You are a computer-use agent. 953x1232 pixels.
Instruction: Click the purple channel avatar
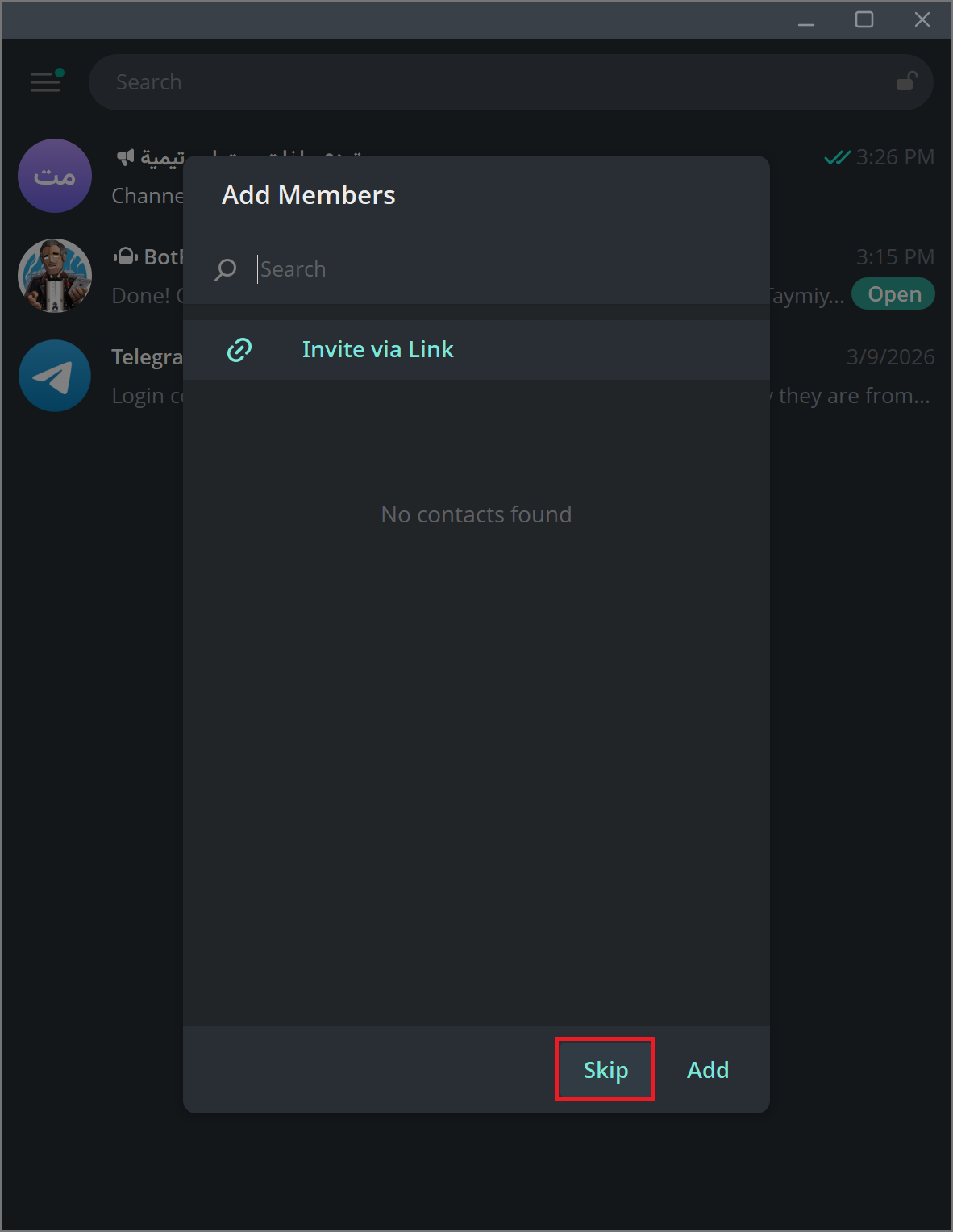point(54,175)
